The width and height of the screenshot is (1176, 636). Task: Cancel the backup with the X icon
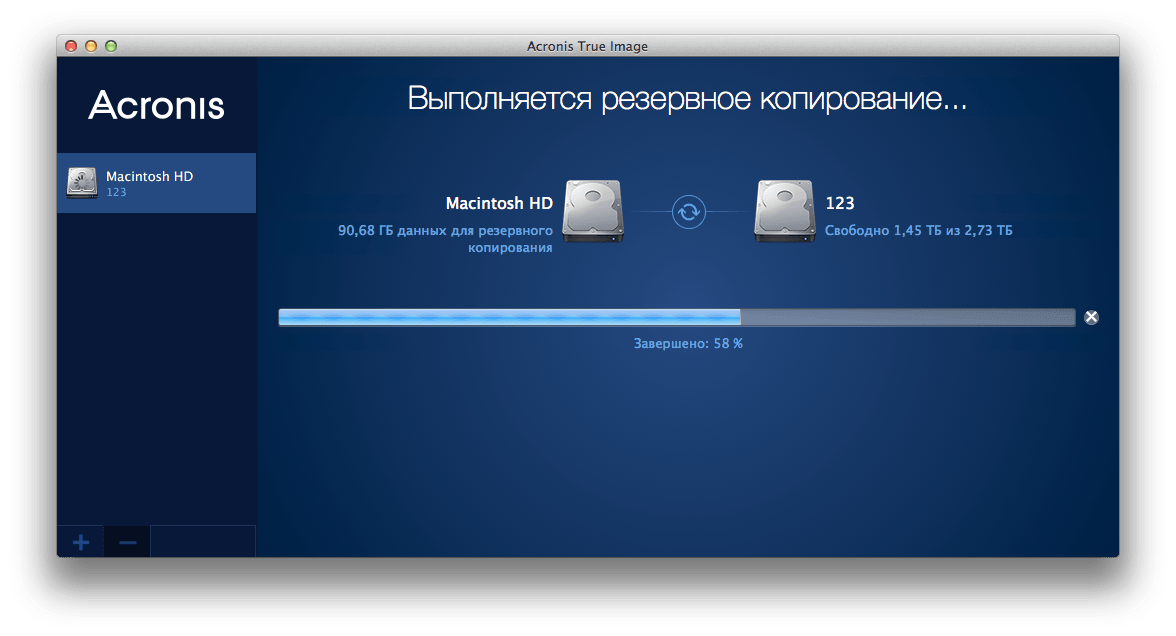pyautogui.click(x=1091, y=317)
